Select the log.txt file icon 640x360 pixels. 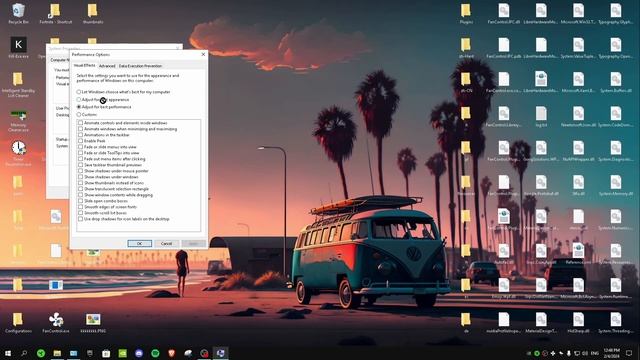[x=541, y=116]
